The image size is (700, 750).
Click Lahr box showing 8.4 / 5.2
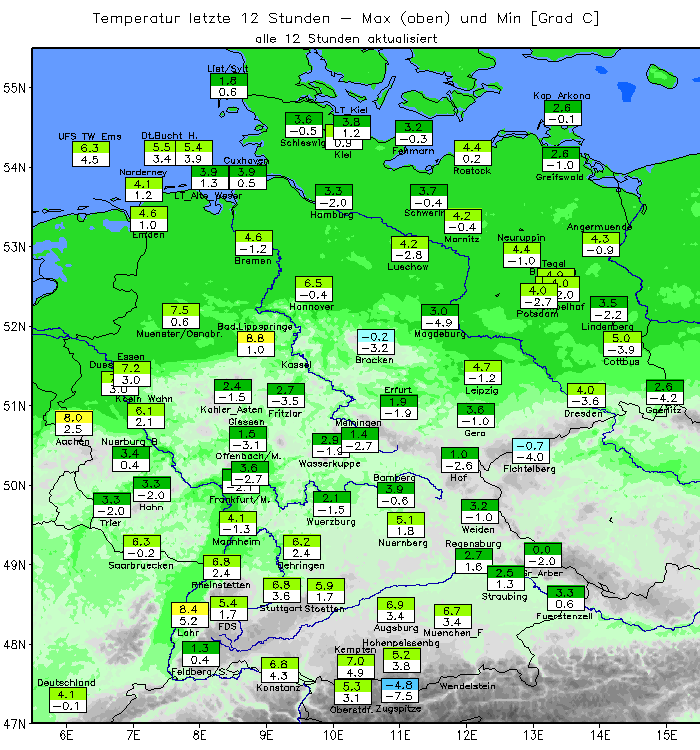pyautogui.click(x=190, y=615)
